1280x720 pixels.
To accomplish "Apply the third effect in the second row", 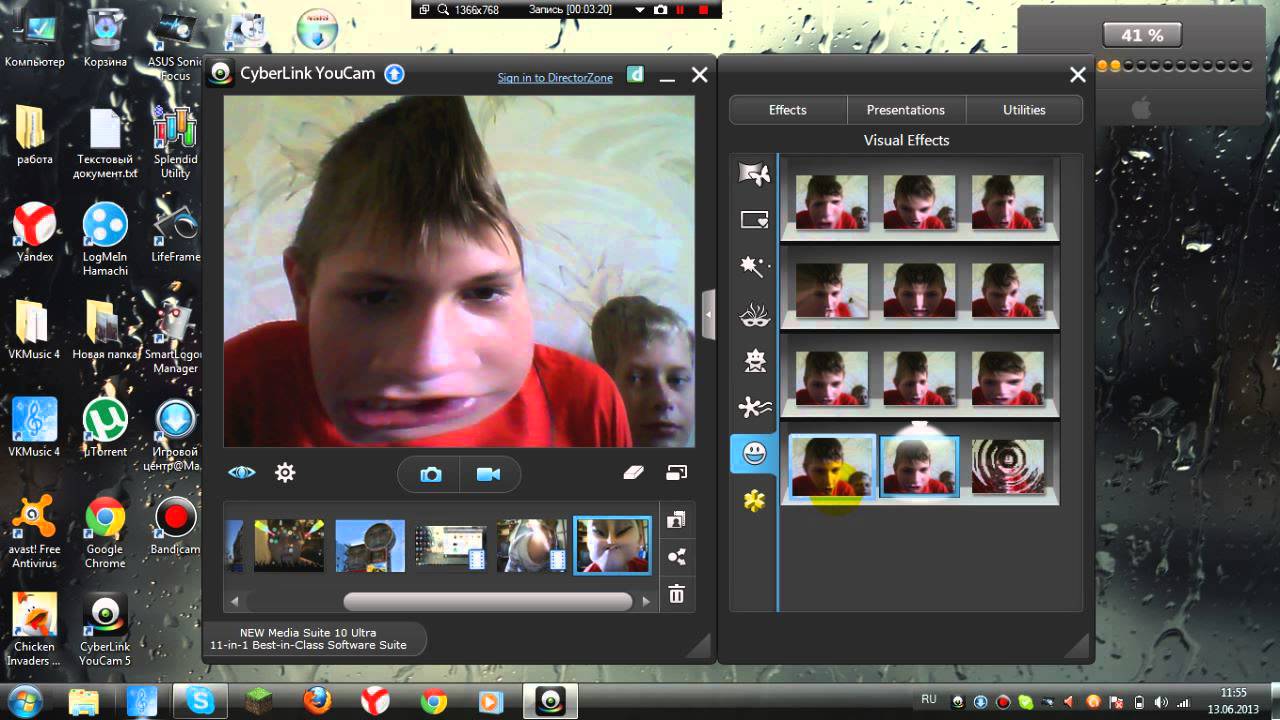I will 1008,291.
